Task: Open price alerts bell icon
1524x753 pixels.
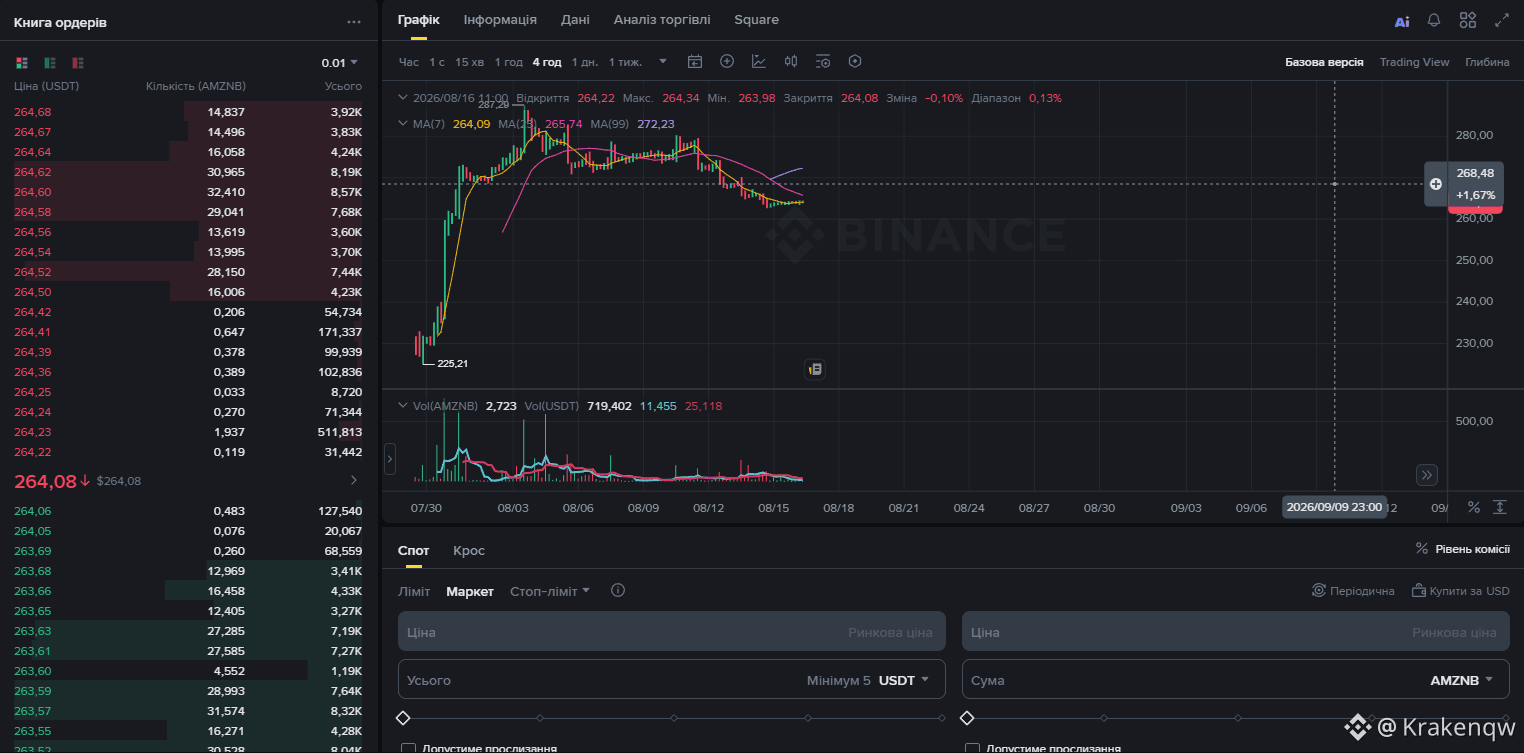Action: (x=1434, y=20)
